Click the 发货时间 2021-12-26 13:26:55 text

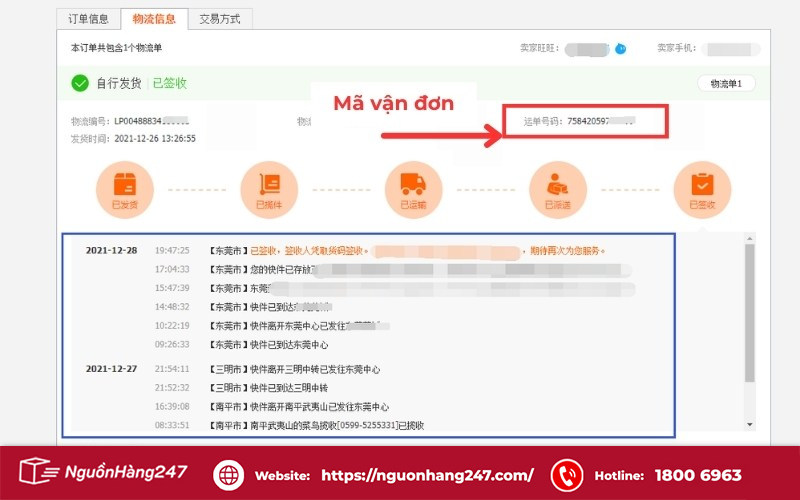tap(133, 139)
